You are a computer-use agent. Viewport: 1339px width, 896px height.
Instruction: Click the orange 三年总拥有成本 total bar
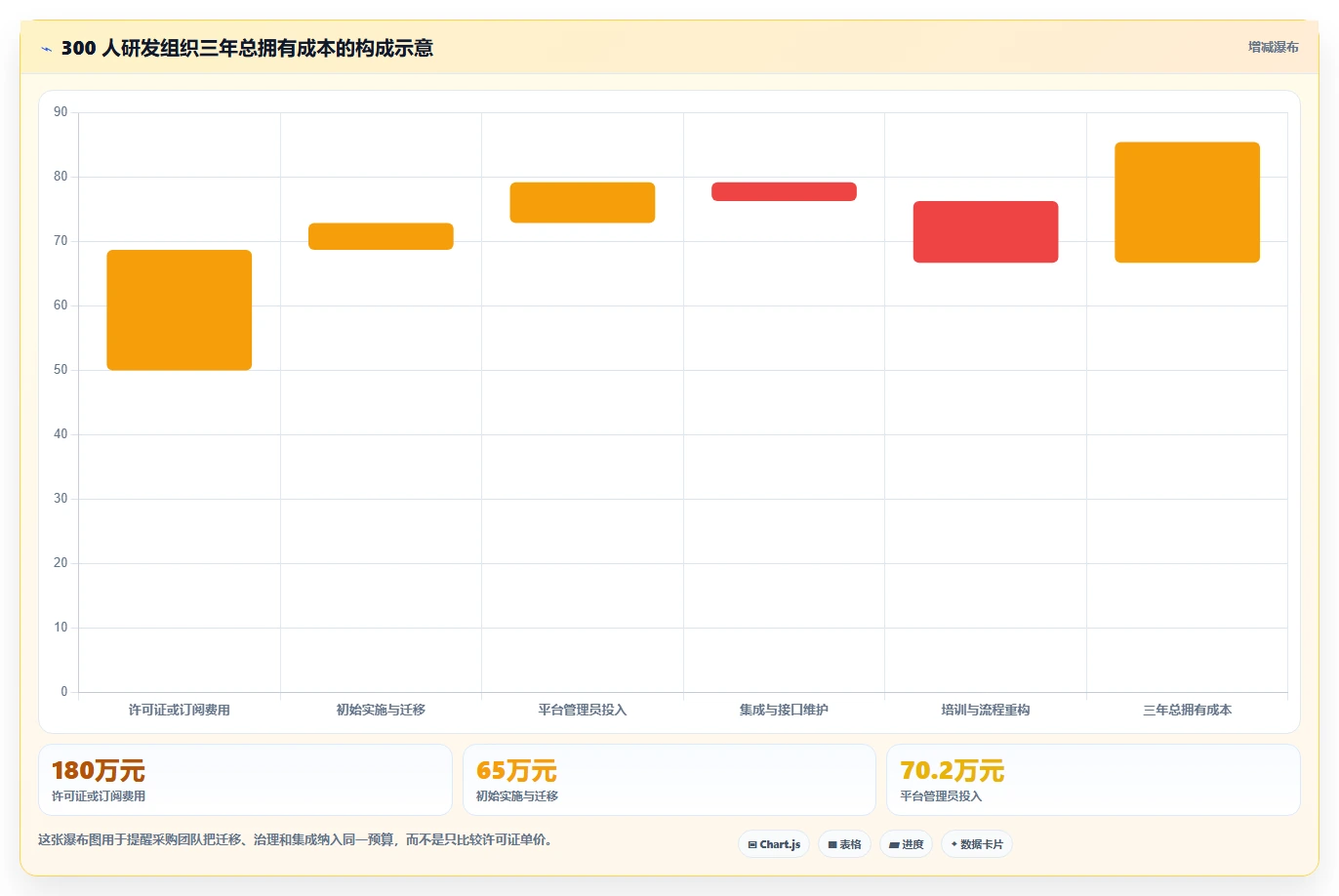tap(1188, 202)
